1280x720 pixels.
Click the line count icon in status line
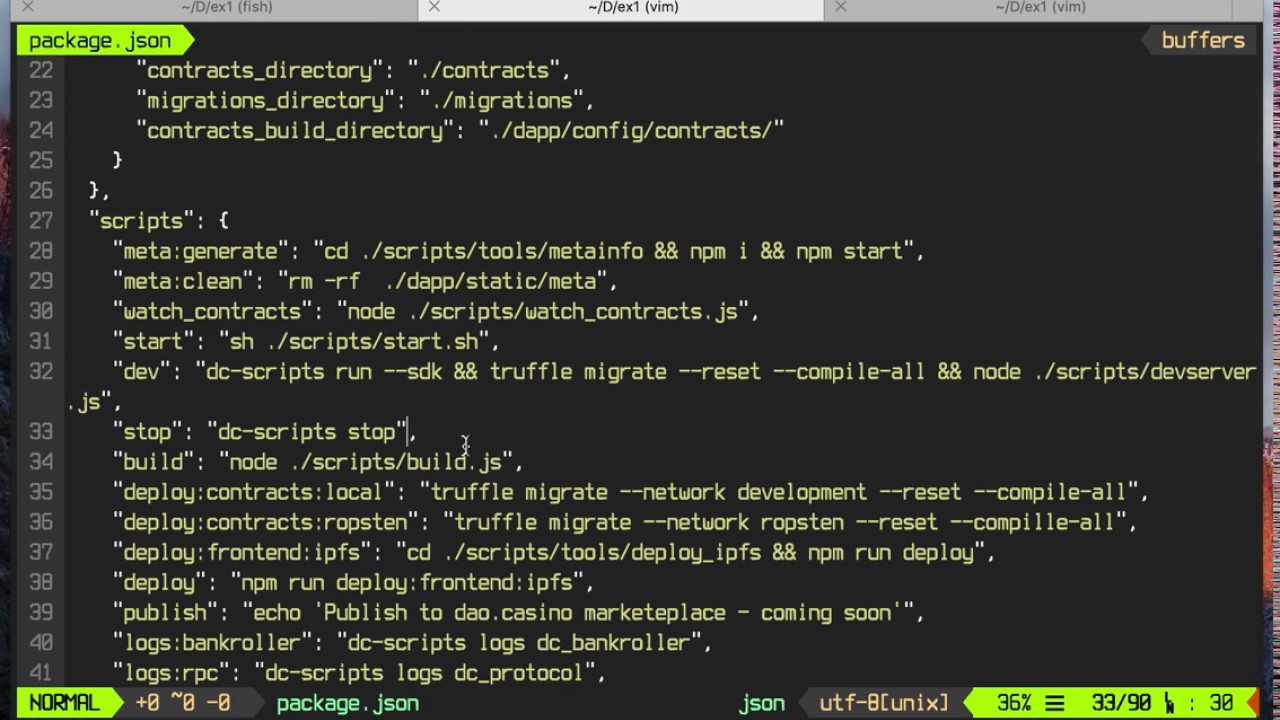1056,703
